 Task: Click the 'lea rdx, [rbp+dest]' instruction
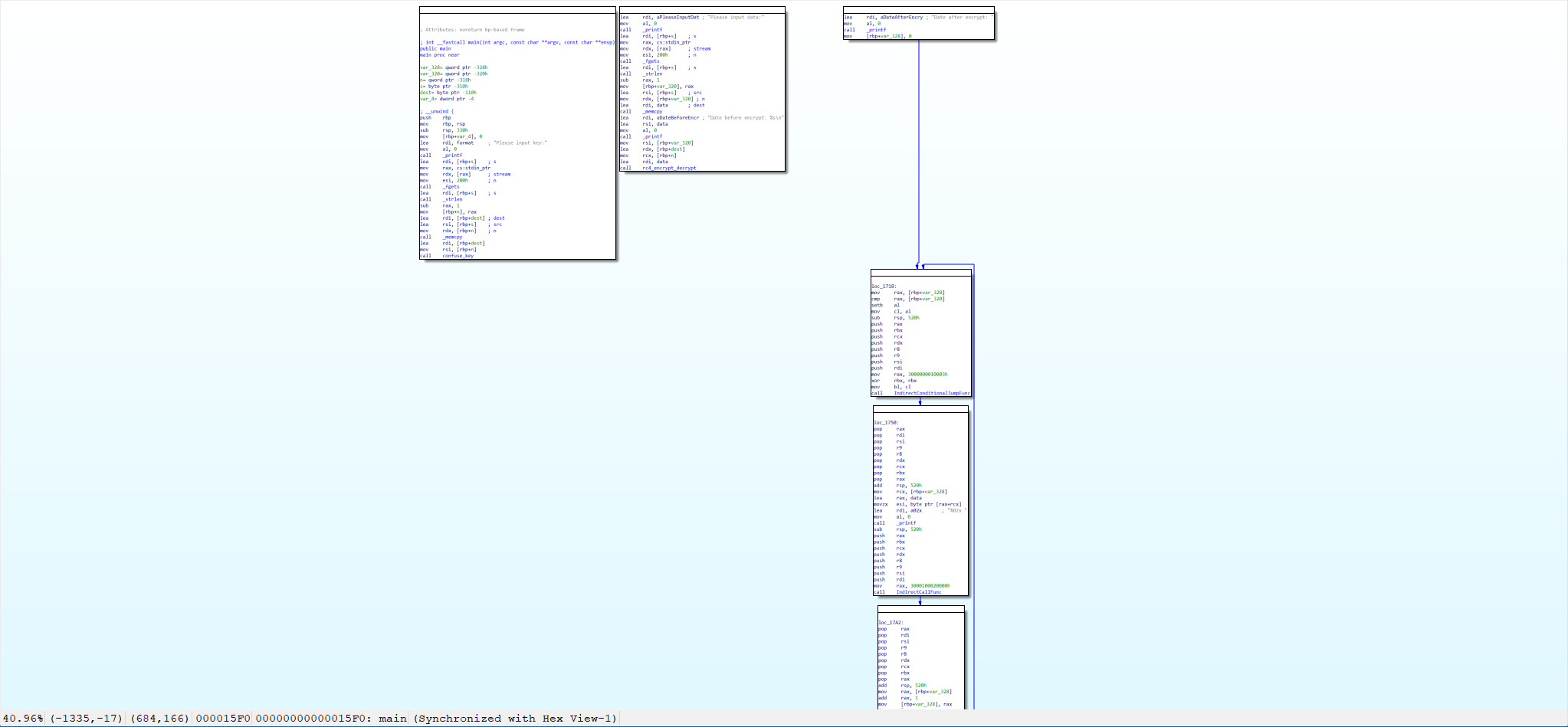pos(652,149)
